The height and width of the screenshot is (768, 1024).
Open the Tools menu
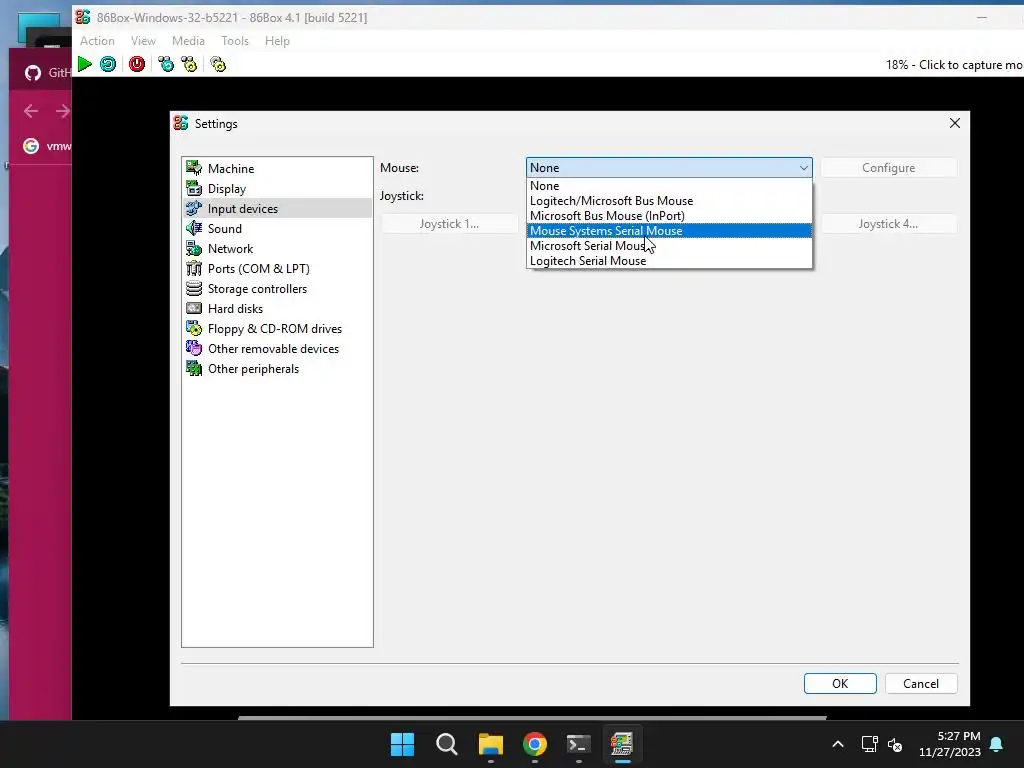pos(235,40)
